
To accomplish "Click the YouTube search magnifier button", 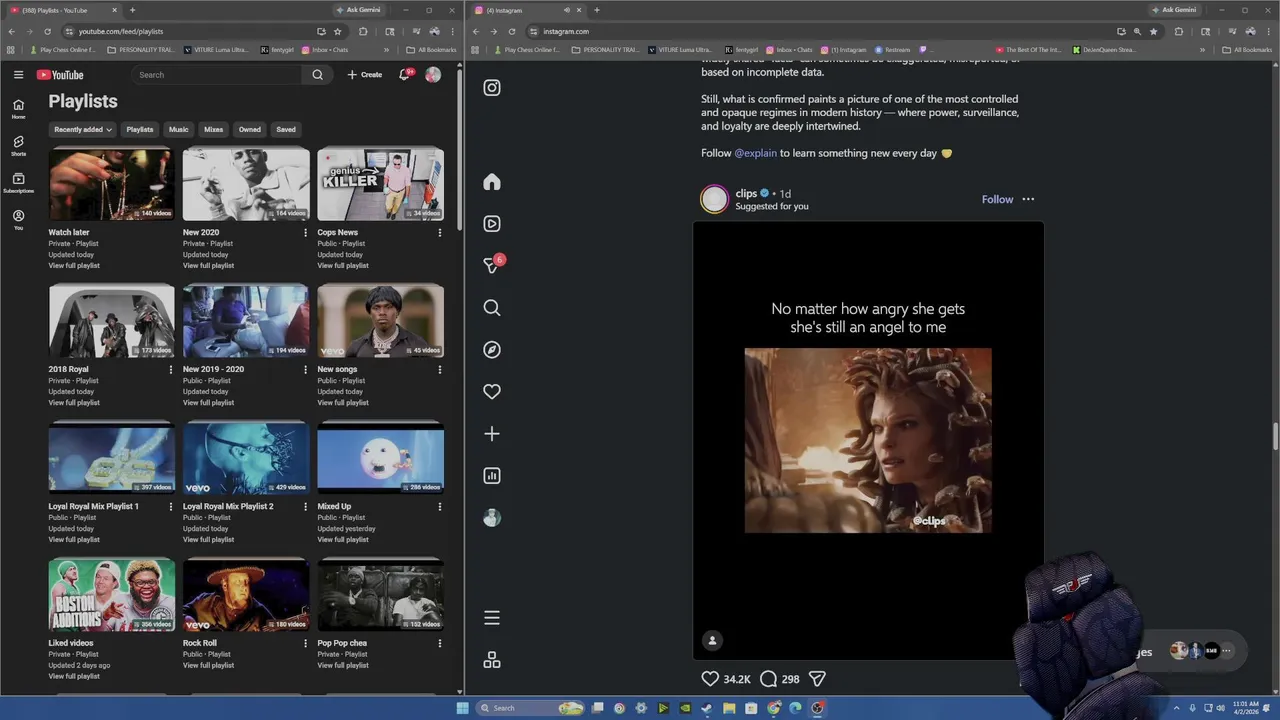I will click(317, 75).
